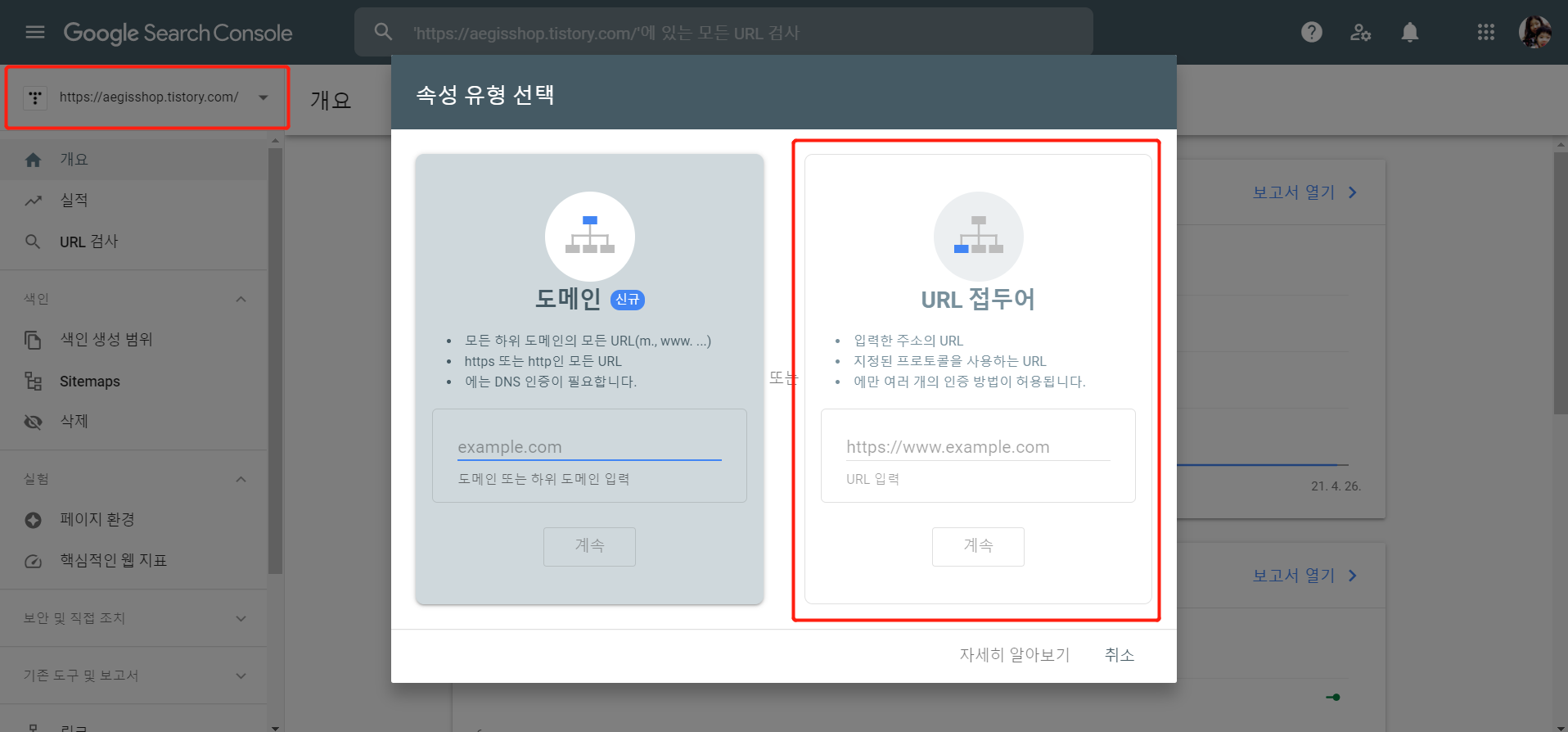This screenshot has width=1568, height=732.
Task: Expand the 보안 및 직접 조치 section
Action: (x=241, y=618)
